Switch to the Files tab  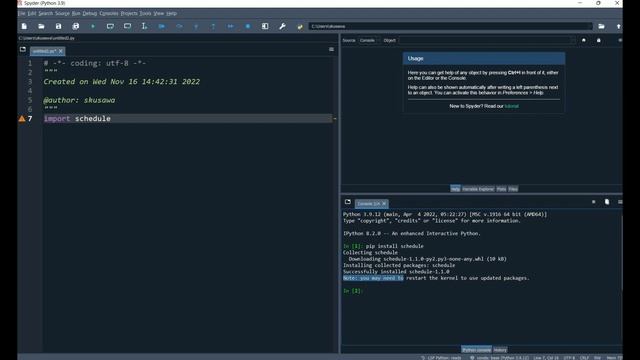[513, 189]
